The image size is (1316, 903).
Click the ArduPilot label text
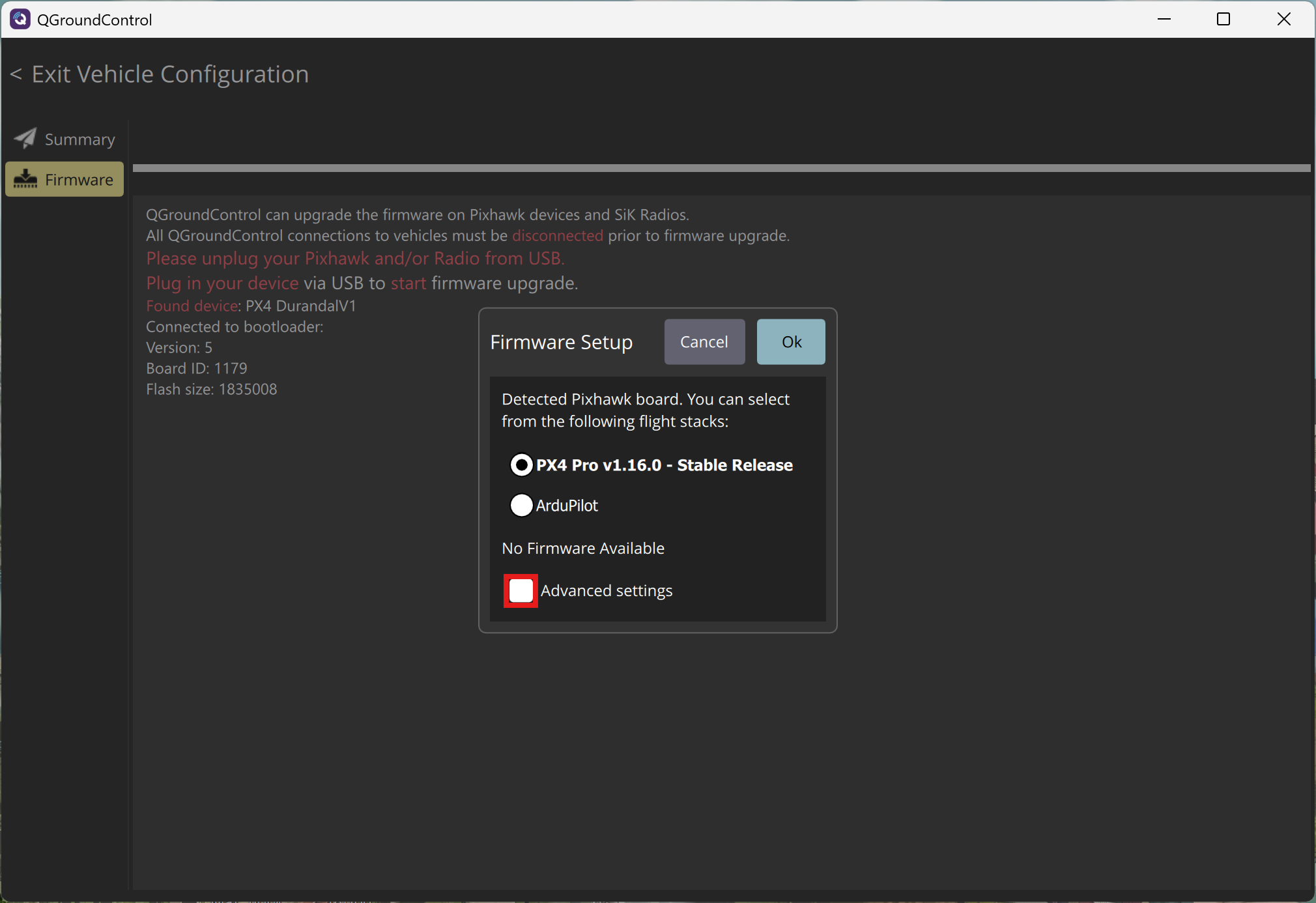(x=567, y=506)
